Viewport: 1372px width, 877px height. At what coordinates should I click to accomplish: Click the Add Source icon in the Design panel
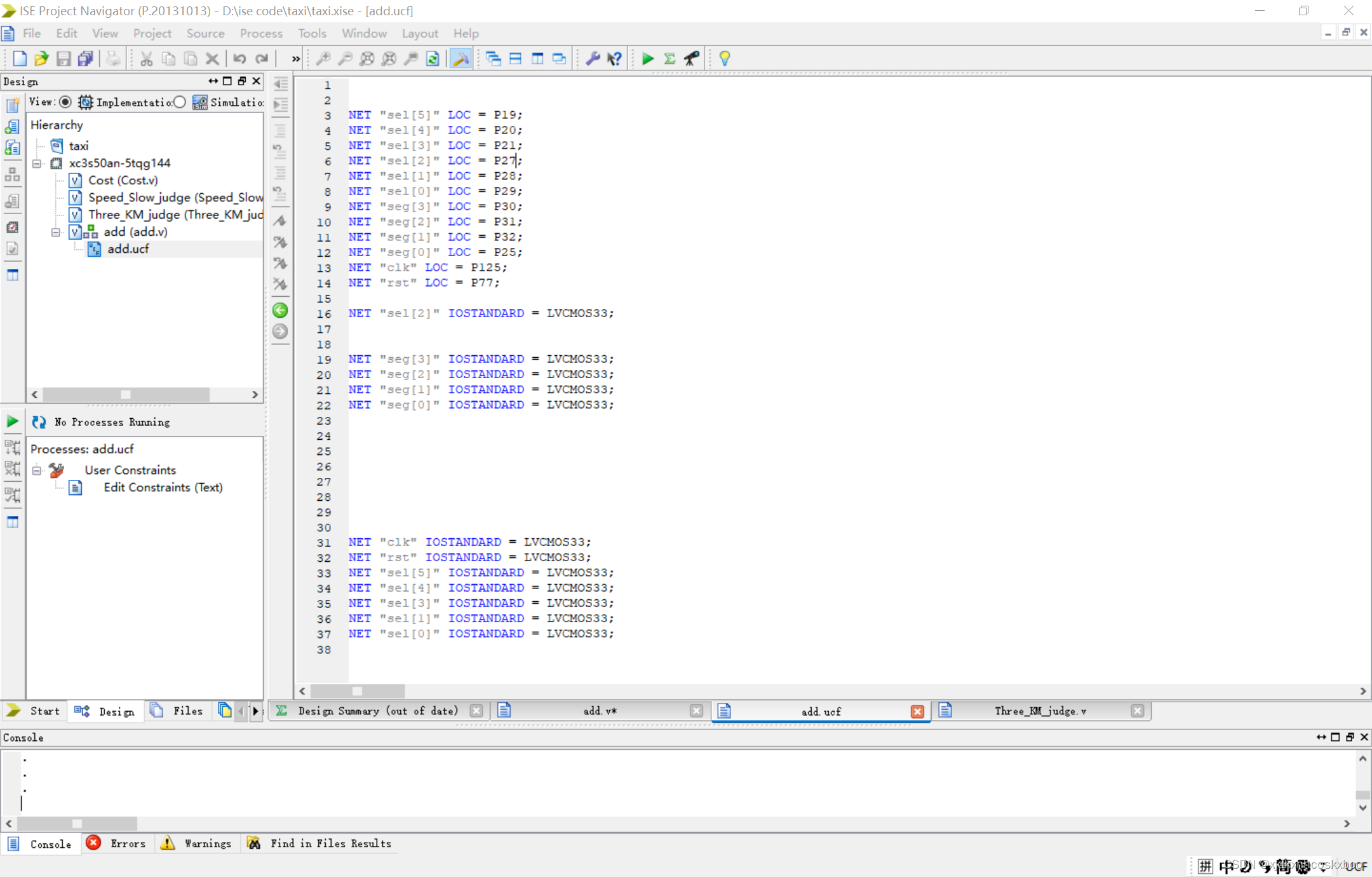tap(12, 126)
